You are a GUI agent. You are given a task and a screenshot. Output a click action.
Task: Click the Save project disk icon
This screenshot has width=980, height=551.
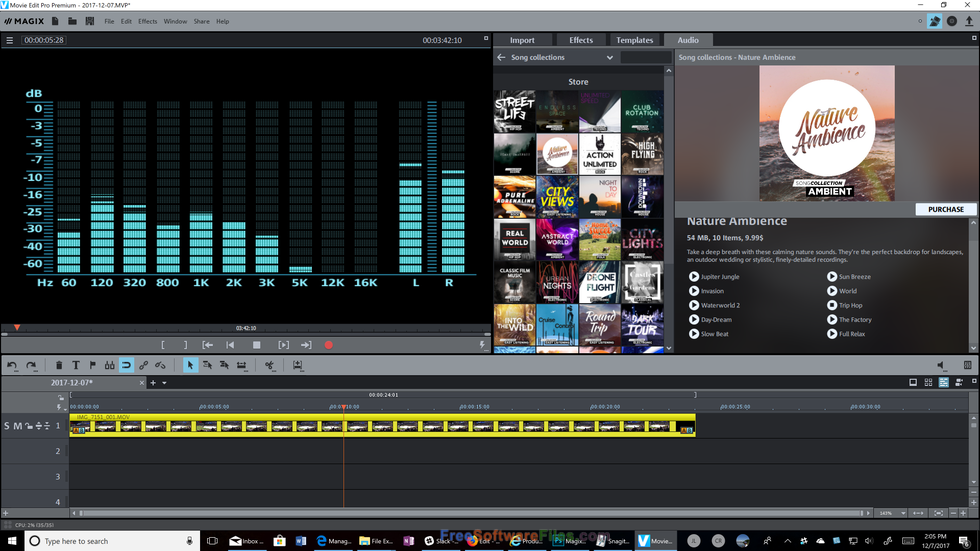[90, 21]
